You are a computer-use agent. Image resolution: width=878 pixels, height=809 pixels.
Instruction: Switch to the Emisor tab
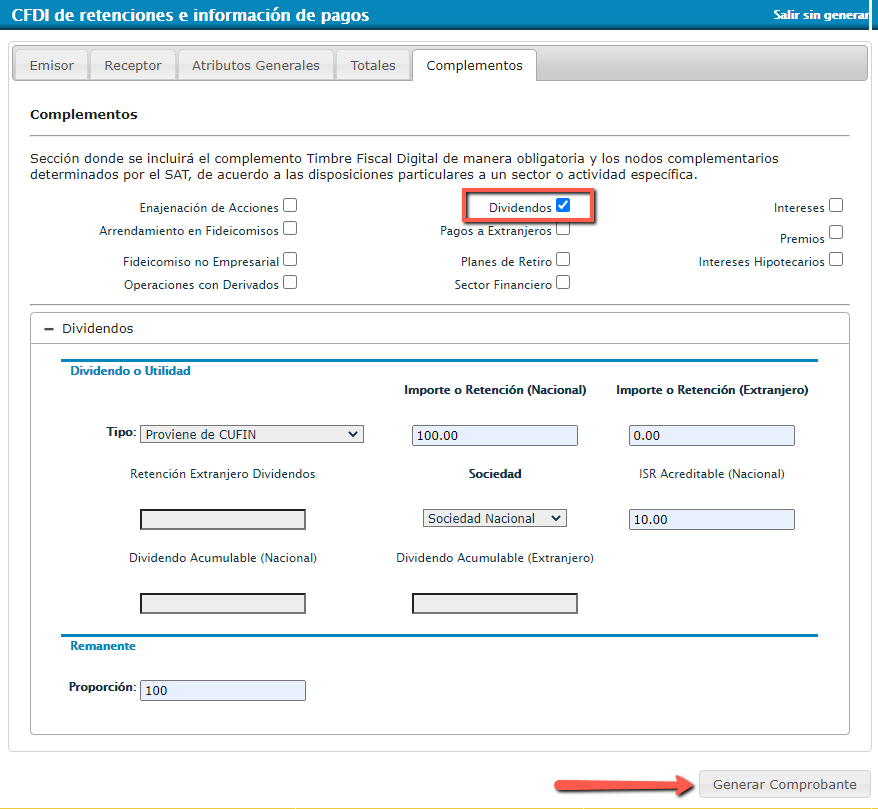pyautogui.click(x=51, y=66)
